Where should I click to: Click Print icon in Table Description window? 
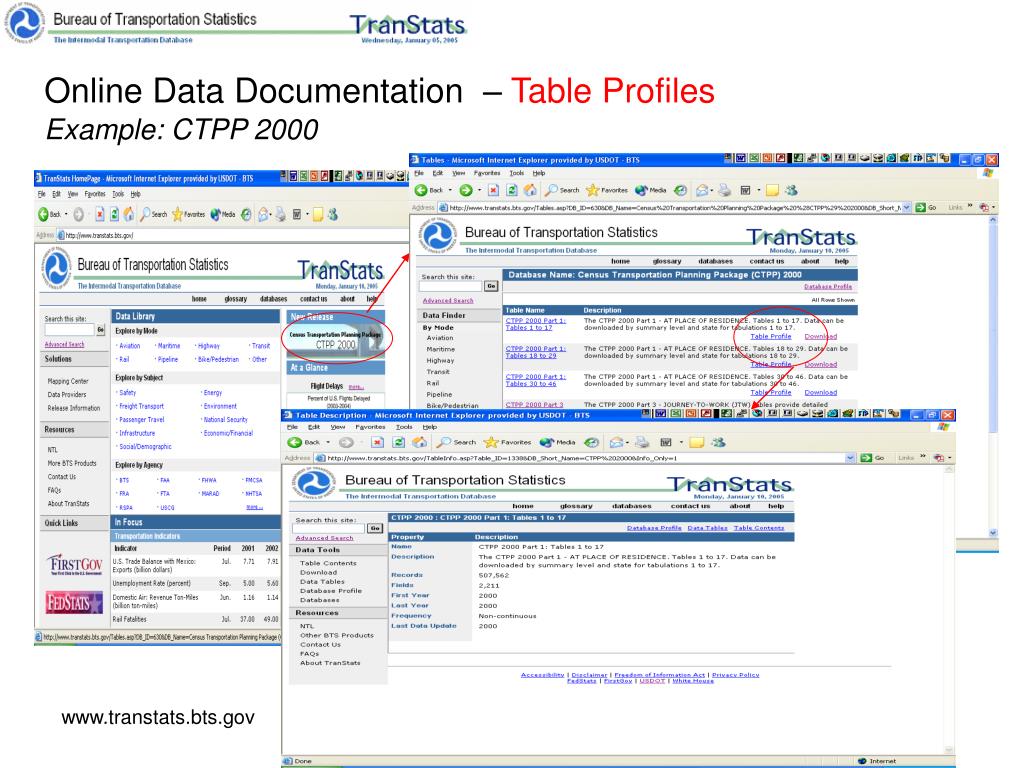[642, 442]
